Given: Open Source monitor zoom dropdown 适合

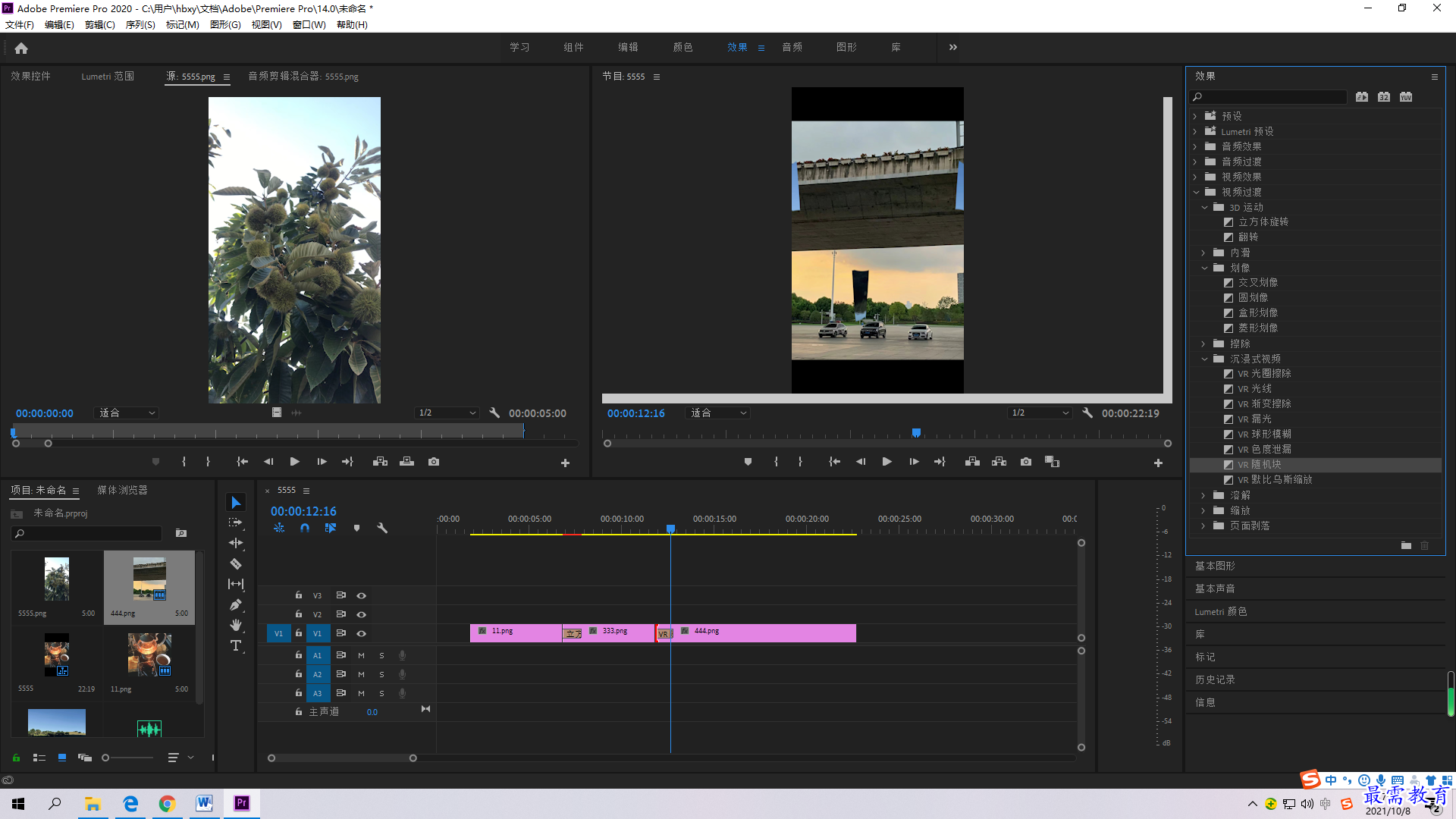Looking at the screenshot, I should tap(126, 413).
